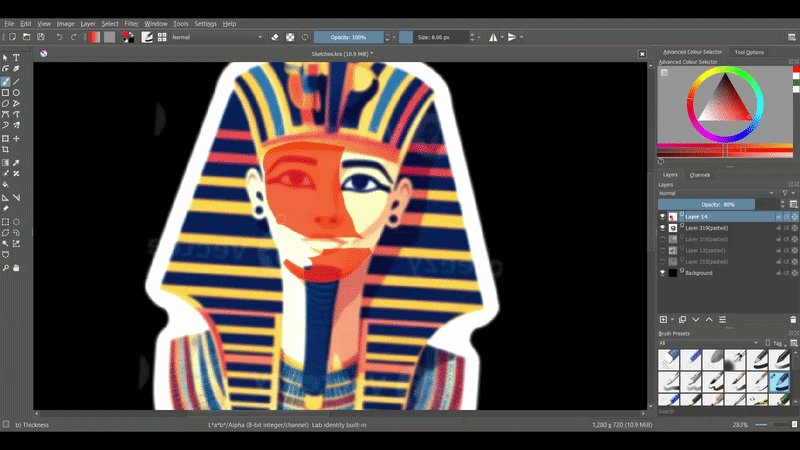Expand horizontal mirror options arrow
The width and height of the screenshot is (800, 450).
pyautogui.click(x=502, y=37)
